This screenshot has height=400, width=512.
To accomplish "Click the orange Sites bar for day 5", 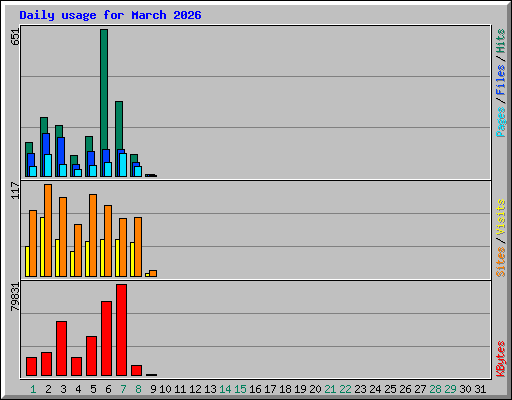I will 93,235.
